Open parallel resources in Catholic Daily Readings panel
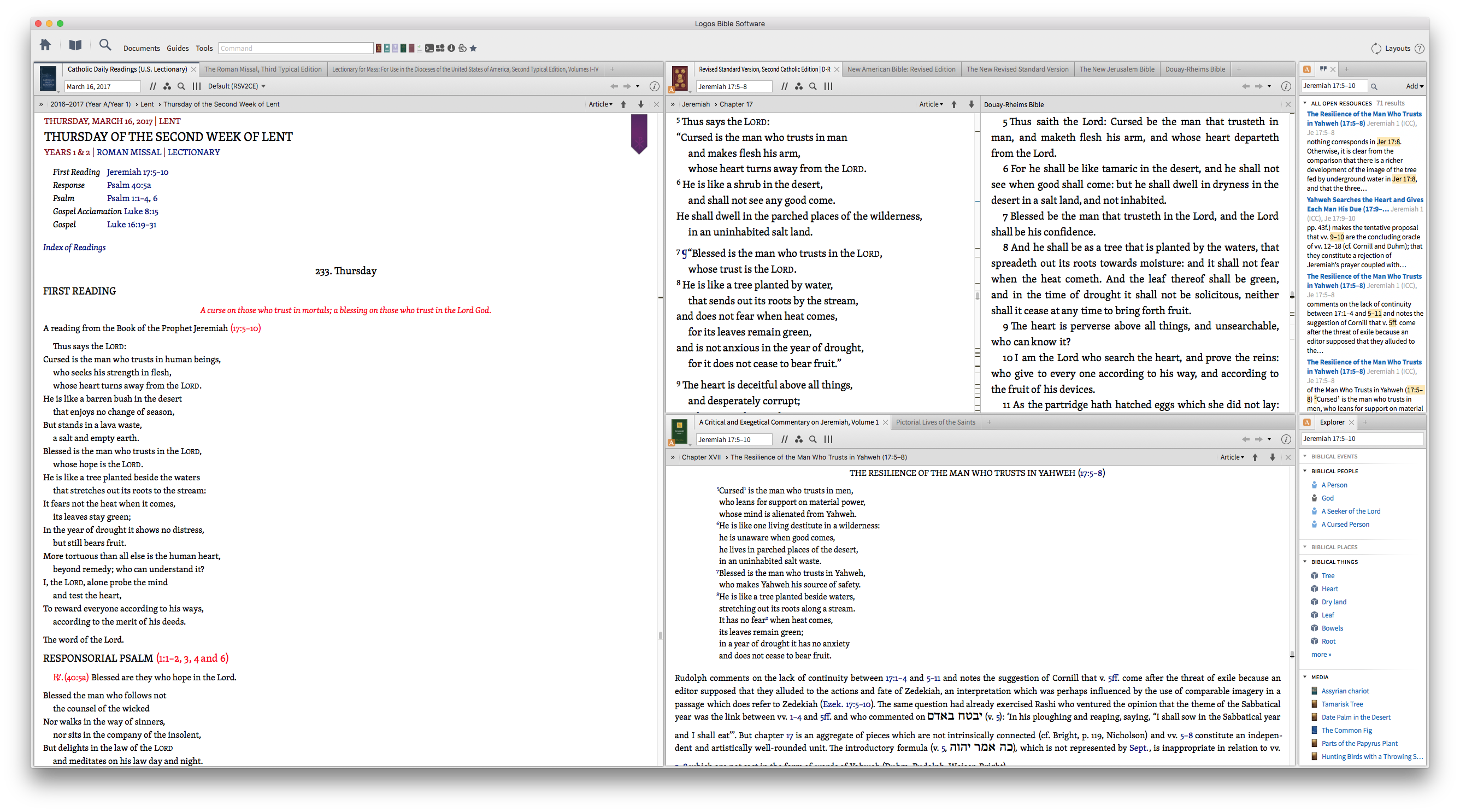The image size is (1460, 812). (x=152, y=87)
